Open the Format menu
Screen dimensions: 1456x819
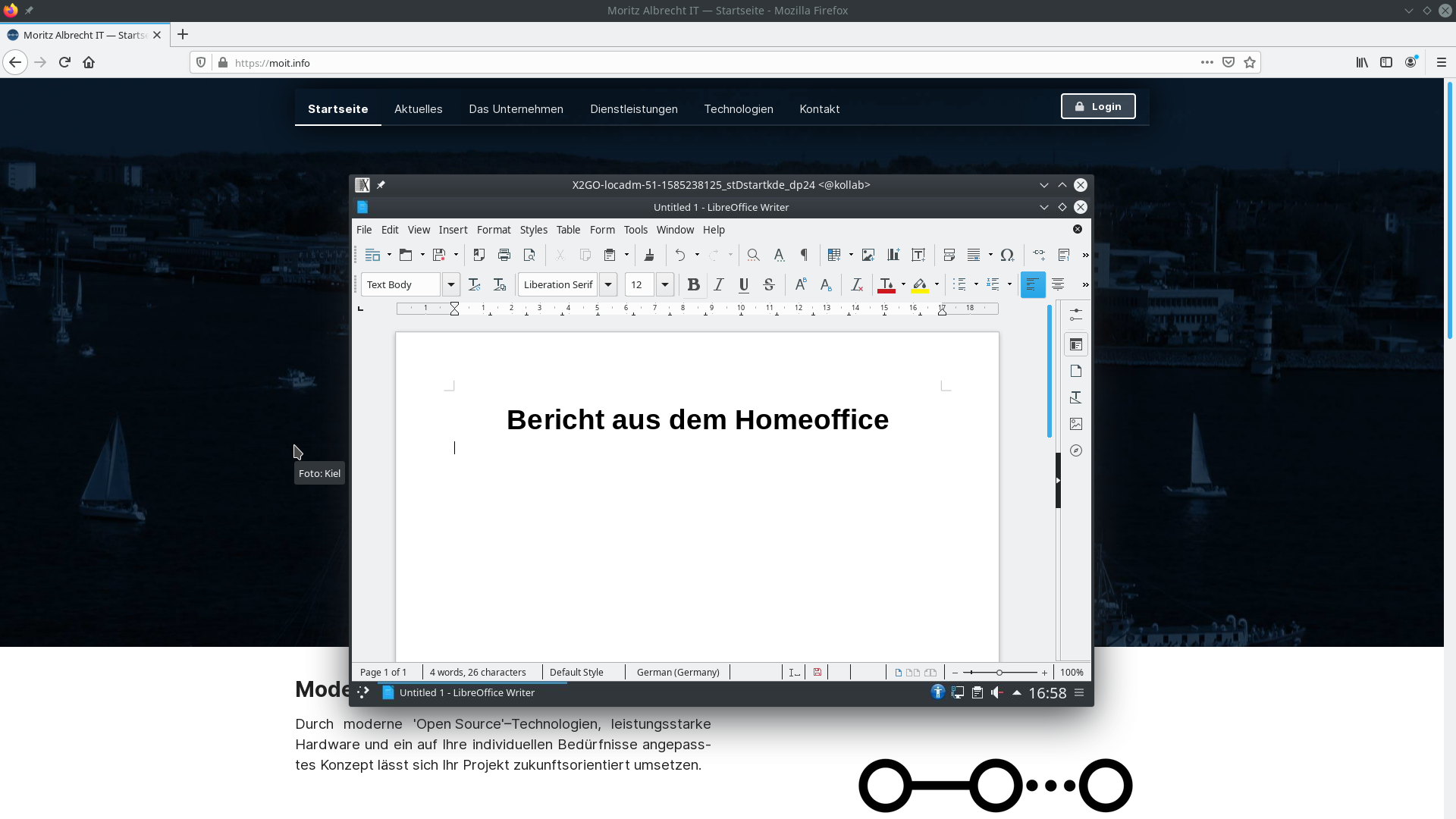click(494, 230)
